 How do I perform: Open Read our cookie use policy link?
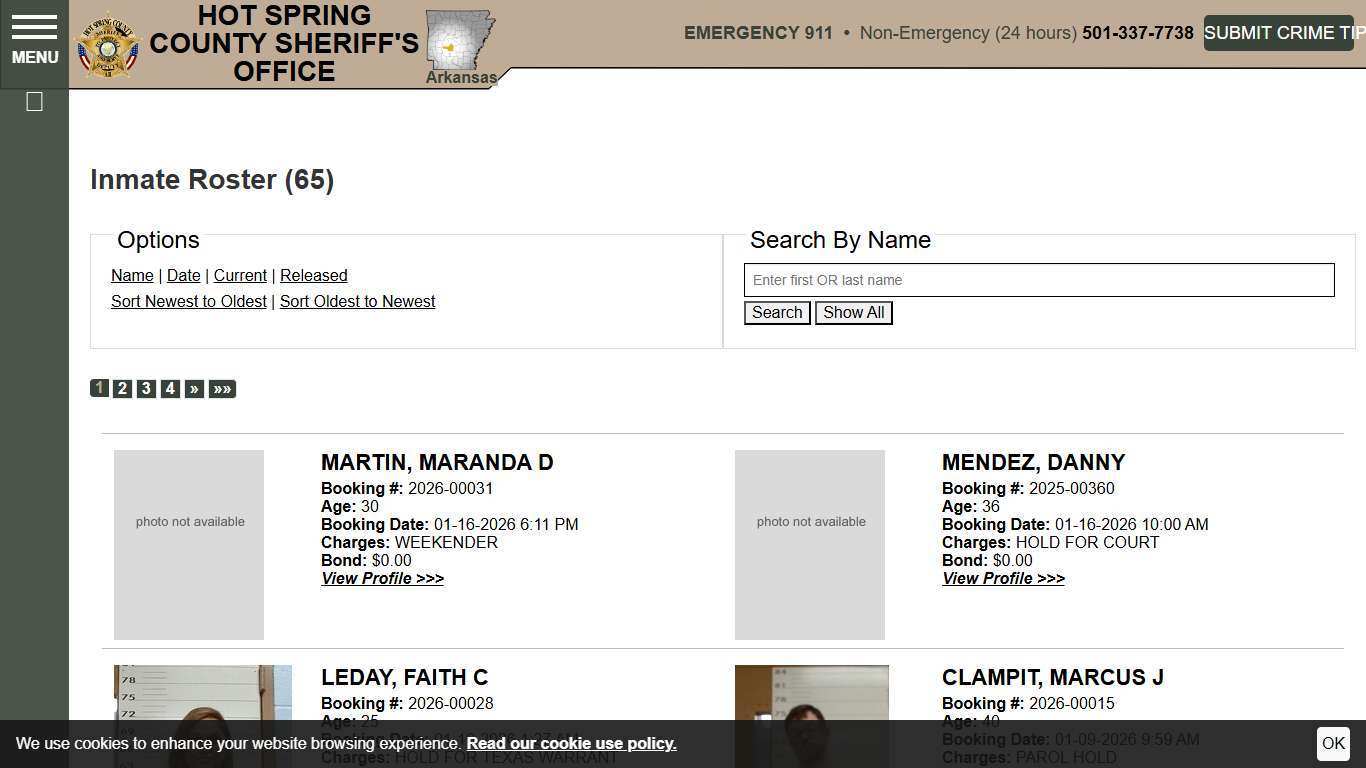571,743
